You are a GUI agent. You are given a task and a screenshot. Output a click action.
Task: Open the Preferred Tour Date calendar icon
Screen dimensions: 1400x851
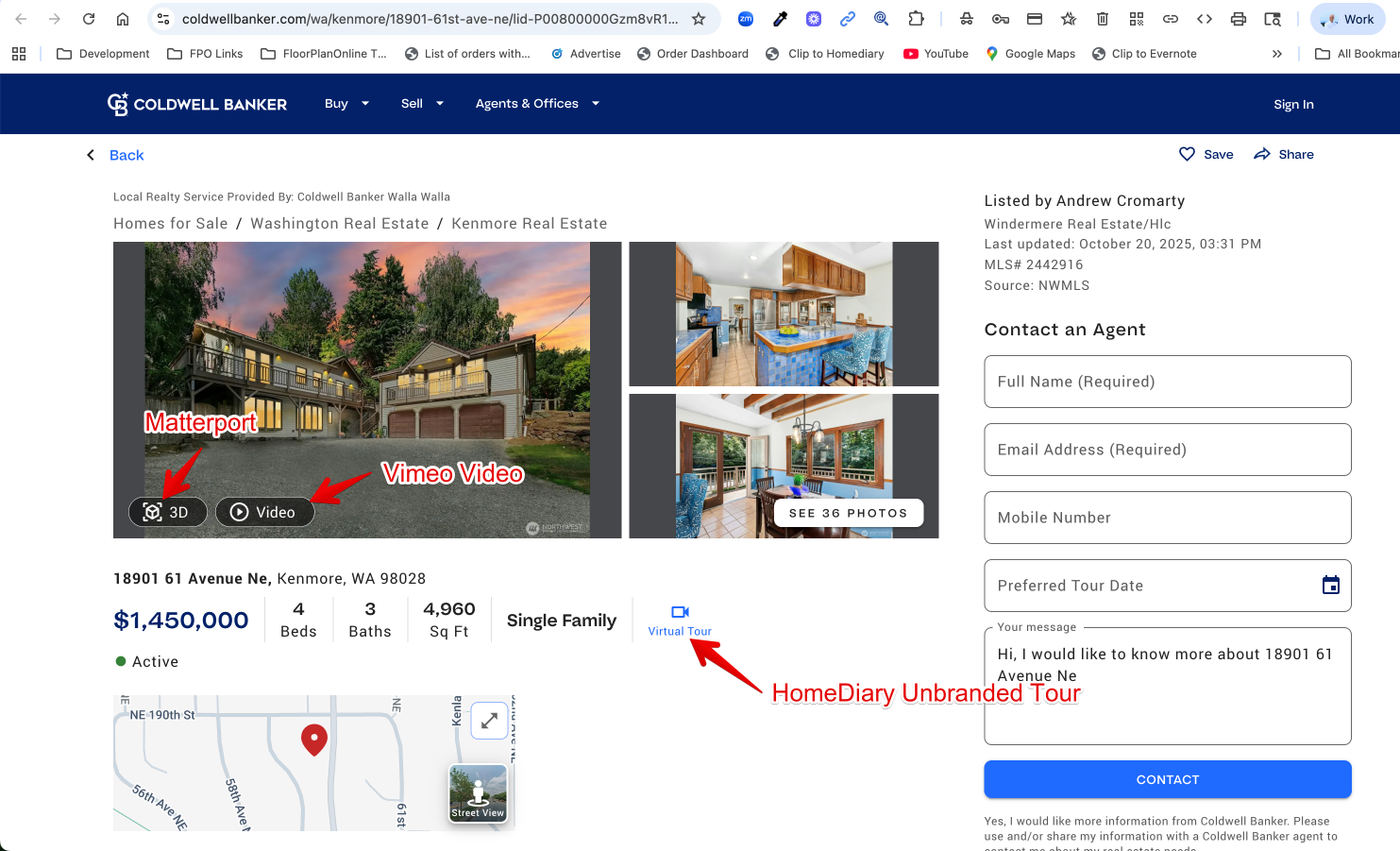click(1330, 586)
